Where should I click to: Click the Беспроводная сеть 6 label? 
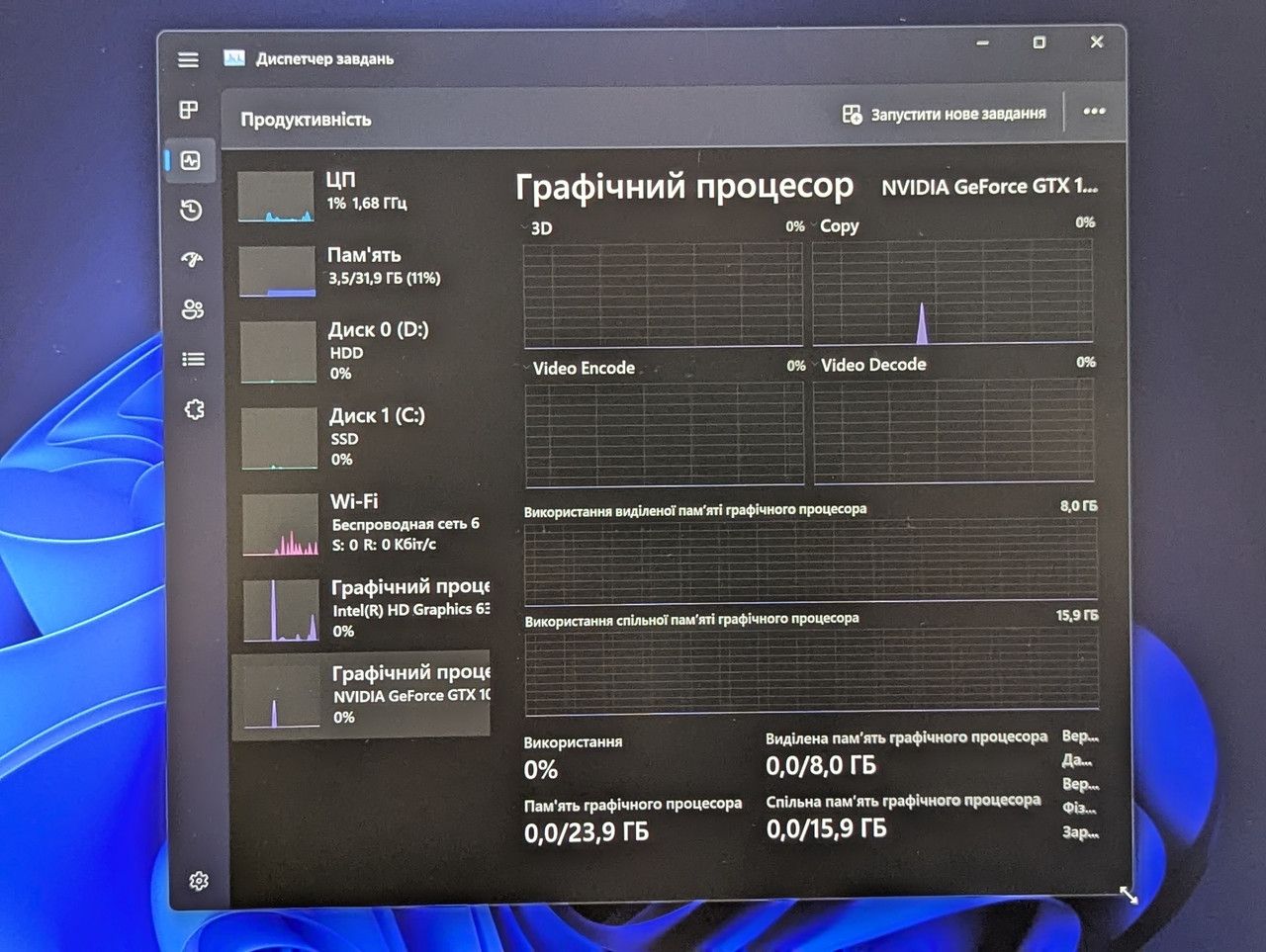tap(406, 524)
